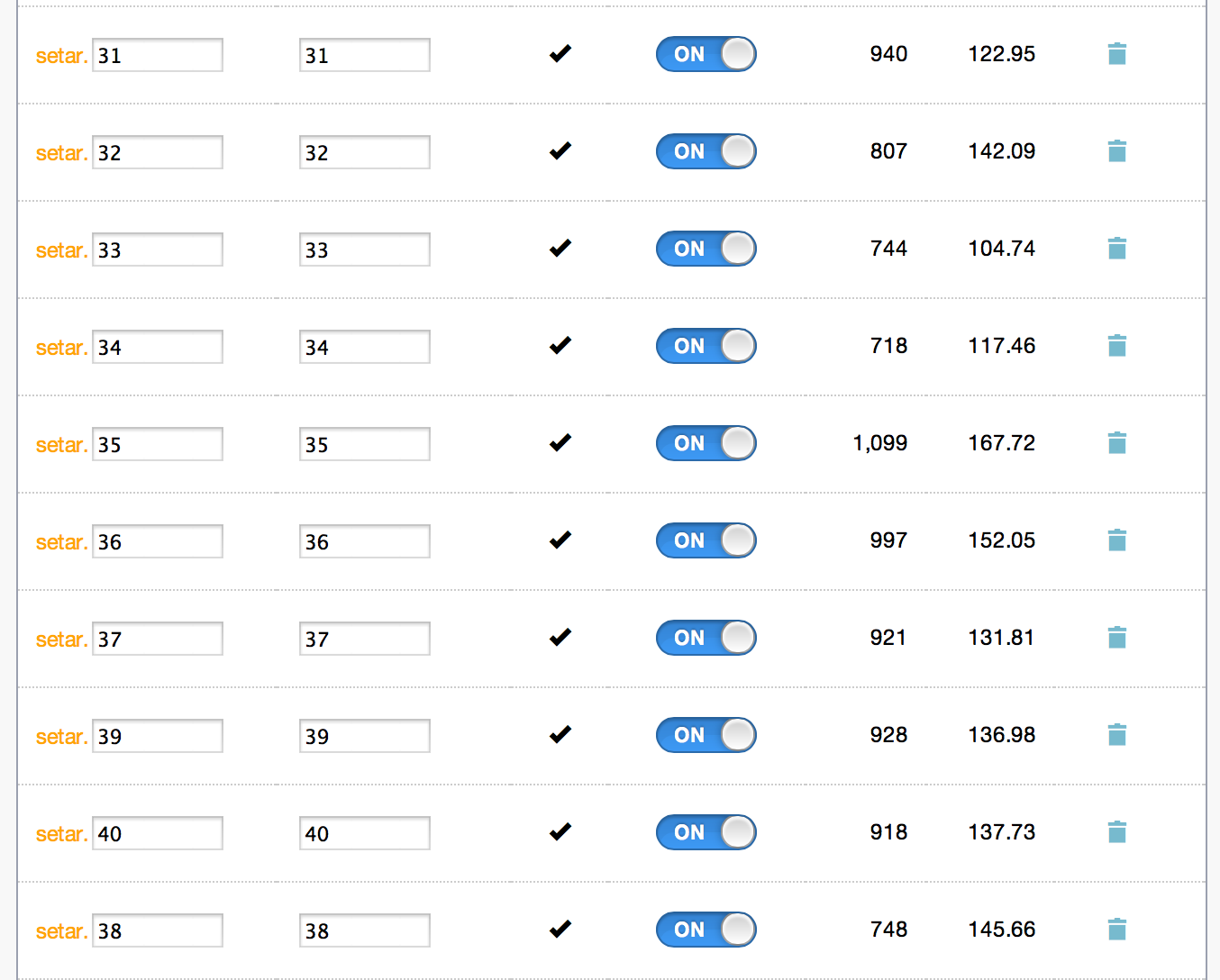Select the checkmark in row 38
This screenshot has height=980, width=1220.
[x=560, y=930]
